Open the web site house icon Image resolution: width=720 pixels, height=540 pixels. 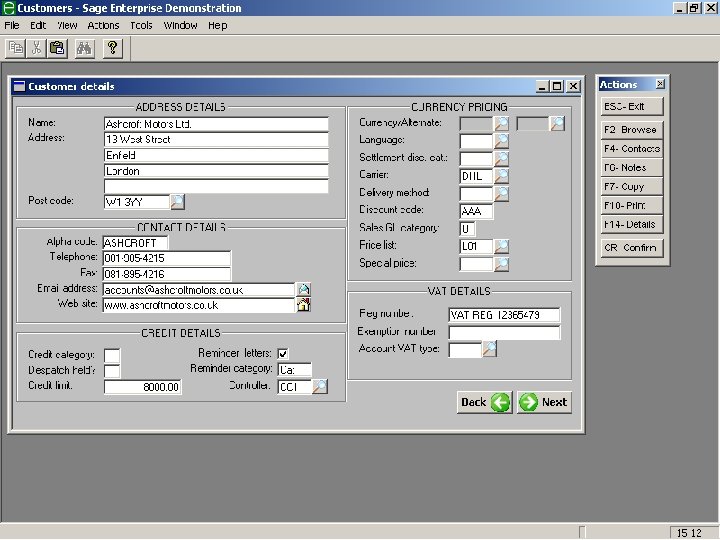[x=303, y=305]
